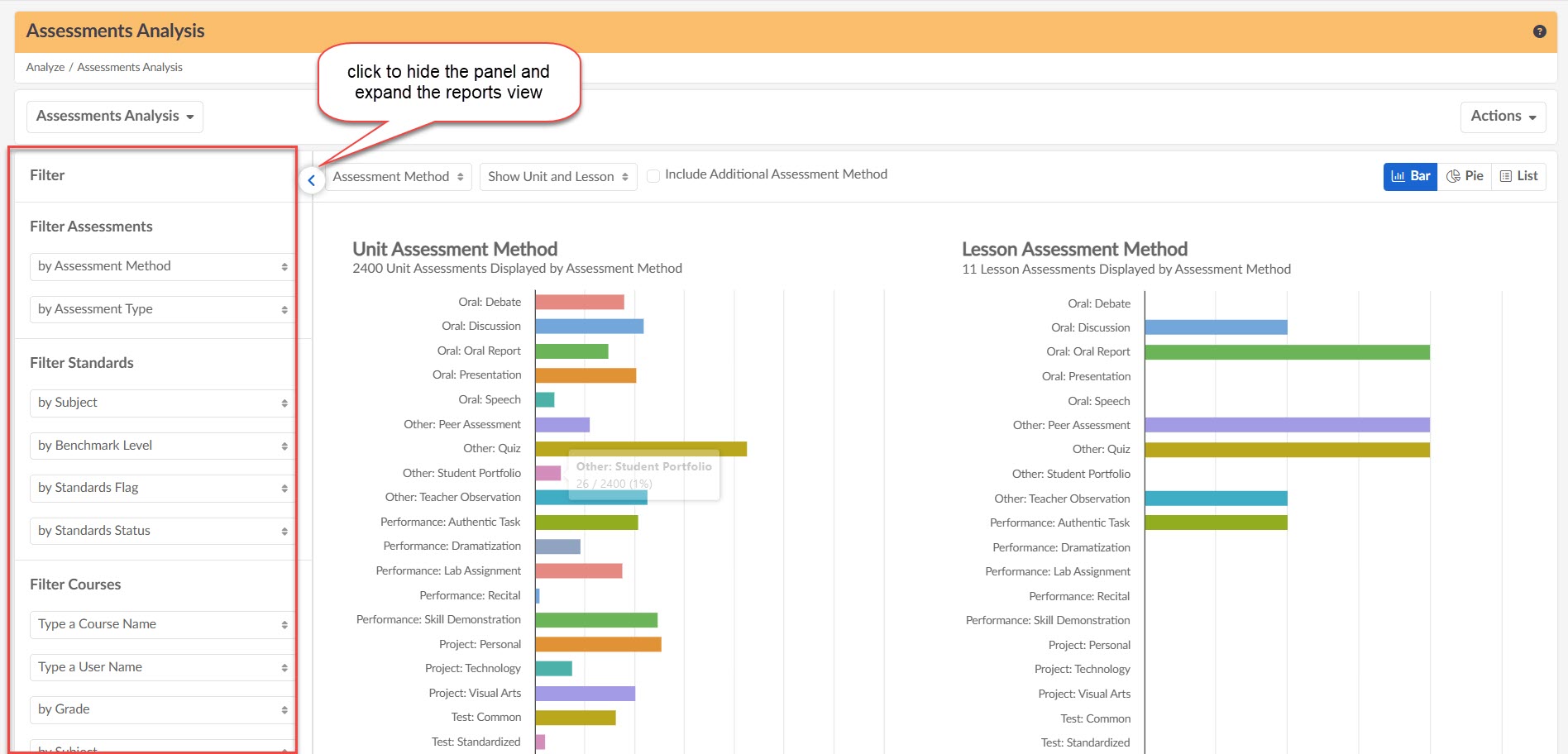Click the Unit Oral: Oral Report bar
This screenshot has width=1568, height=754.
click(x=572, y=351)
